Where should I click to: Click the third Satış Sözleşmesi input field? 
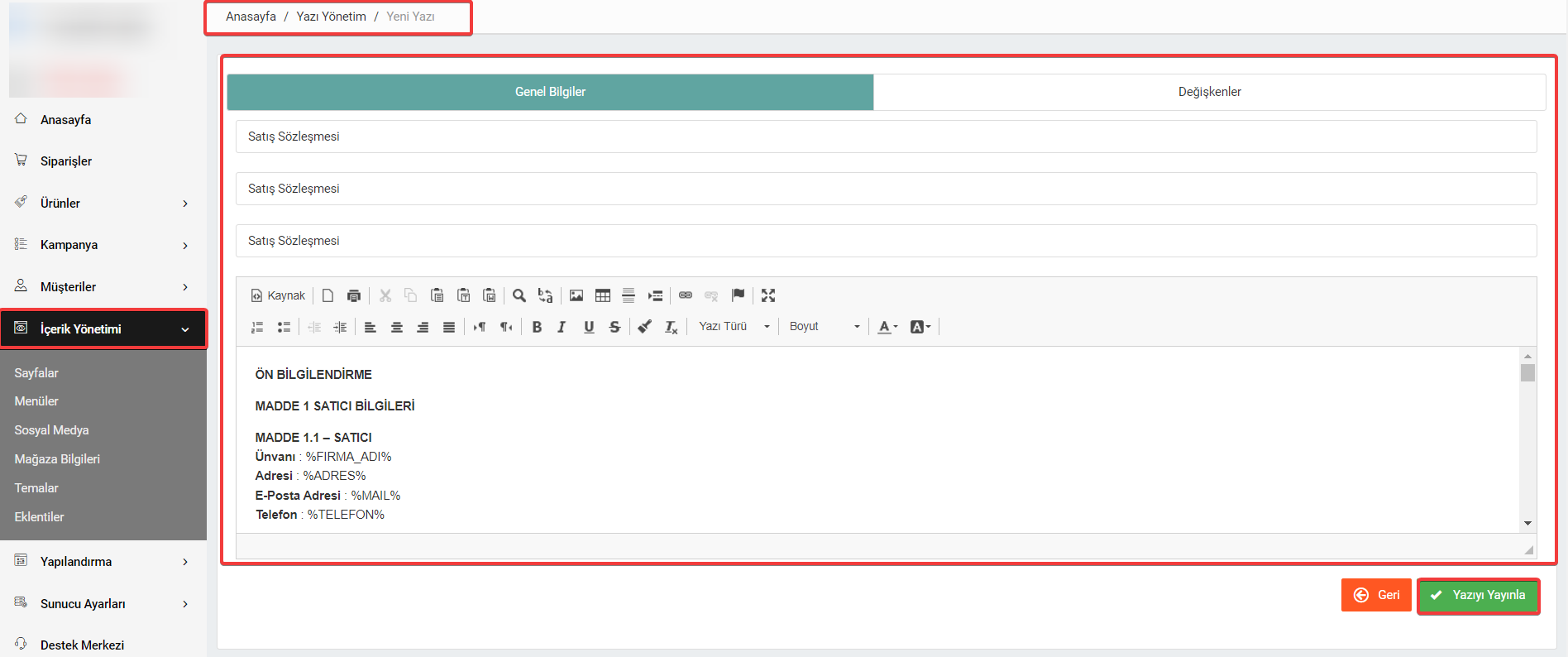pyautogui.click(x=886, y=241)
